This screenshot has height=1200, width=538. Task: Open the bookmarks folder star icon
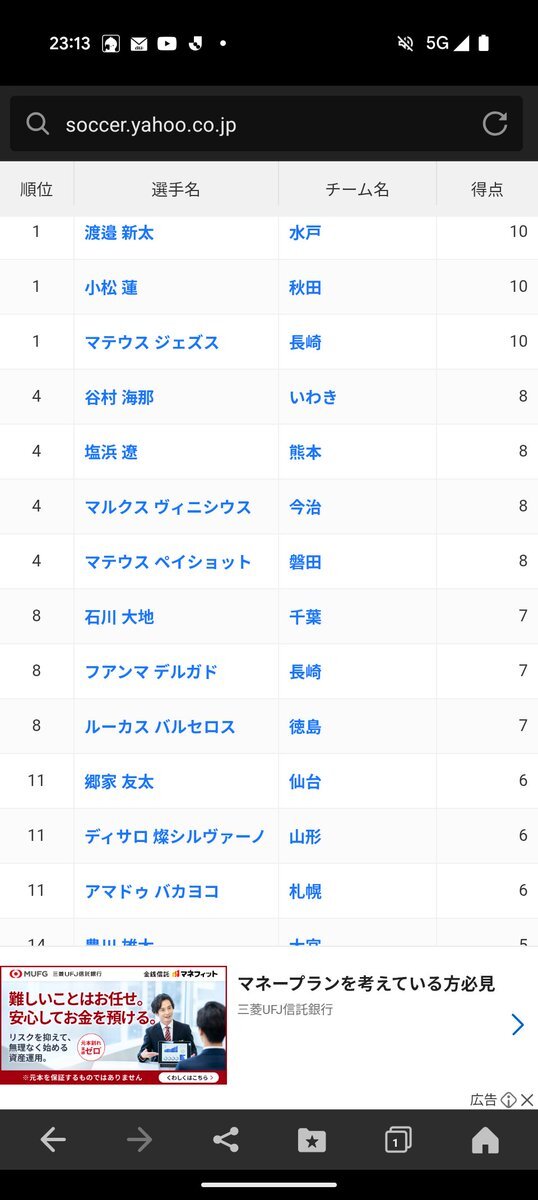click(x=312, y=1140)
